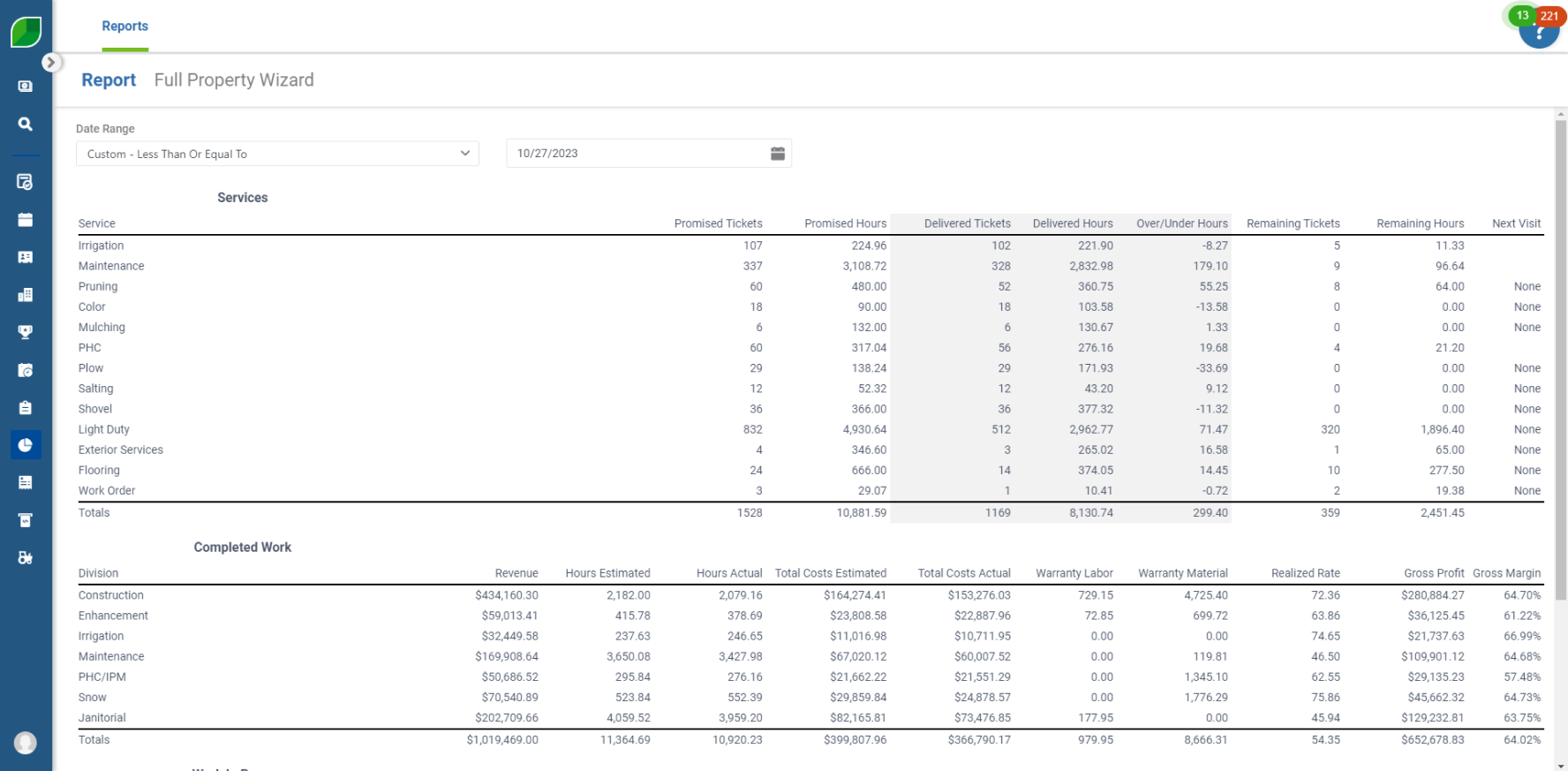This screenshot has height=771, width=1568.
Task: Open the calendar picker beside the date field
Action: click(x=777, y=154)
